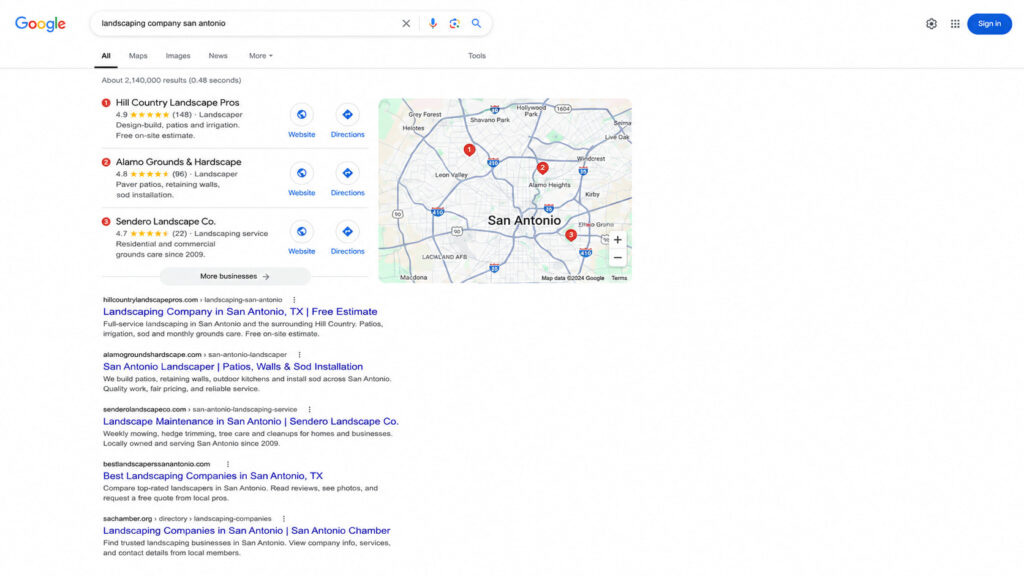
Task: Get Directions icon for Sendero Landscape Co.
Action: click(x=347, y=232)
